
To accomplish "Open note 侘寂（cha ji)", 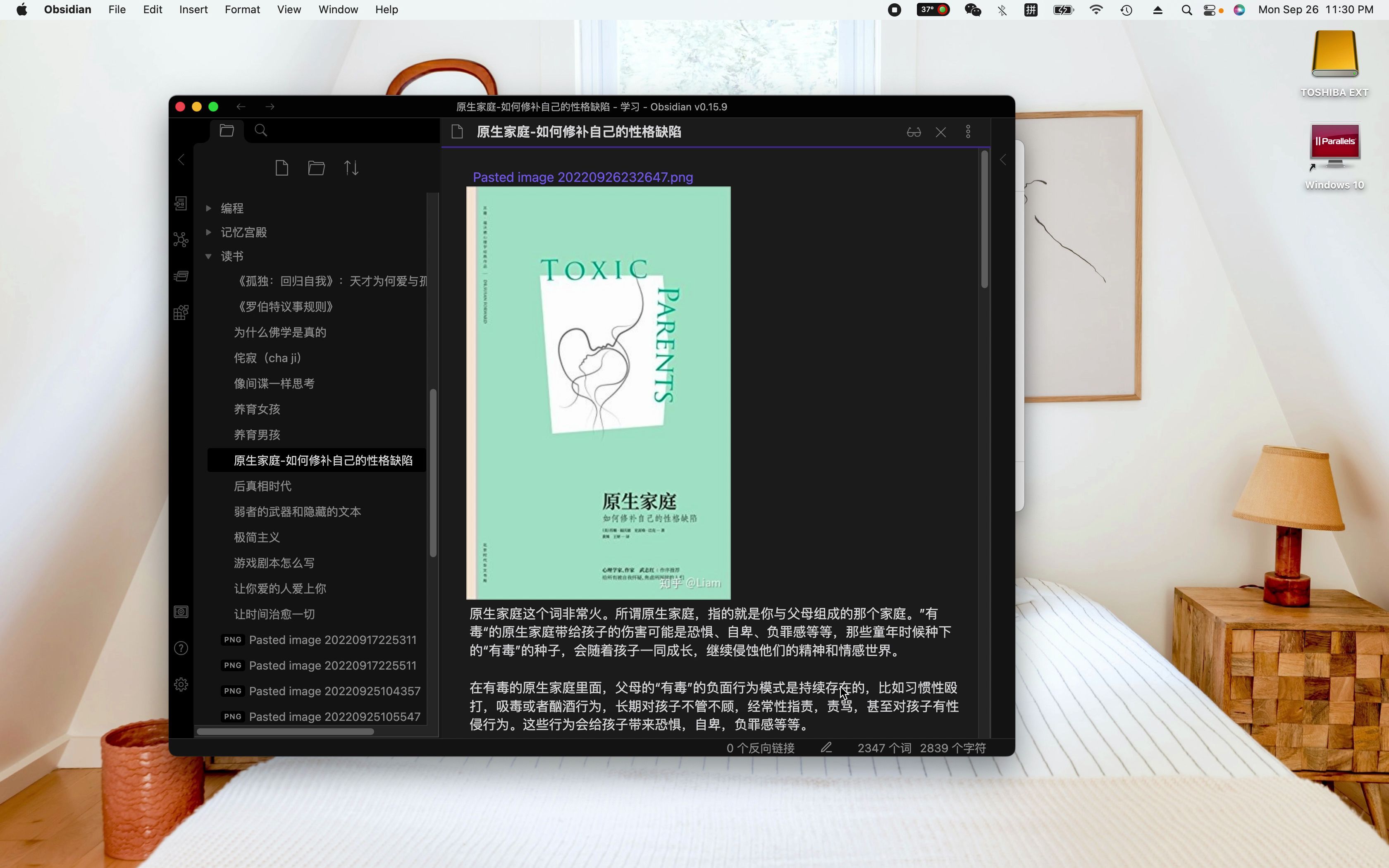I will click(x=268, y=358).
